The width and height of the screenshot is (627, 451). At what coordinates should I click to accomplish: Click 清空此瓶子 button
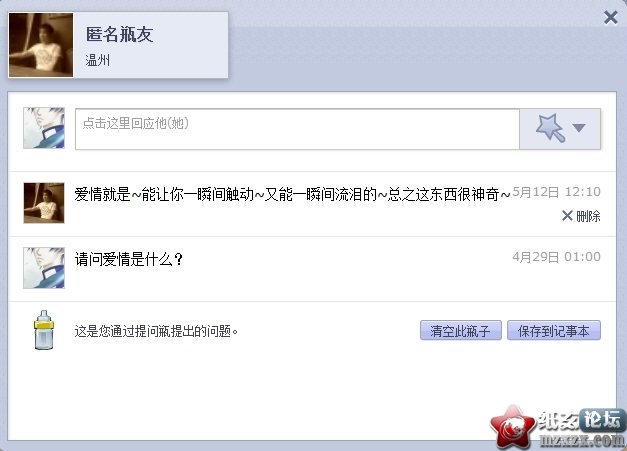pos(461,330)
